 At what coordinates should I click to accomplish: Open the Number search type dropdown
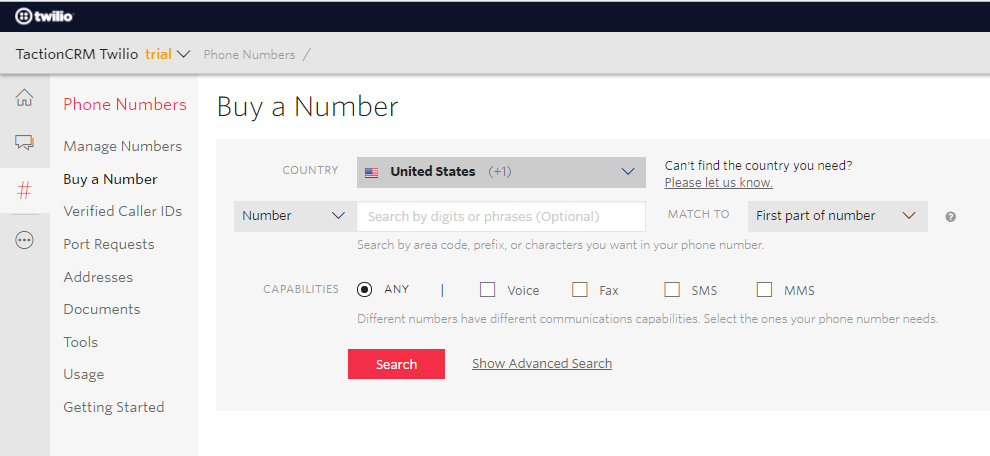click(x=295, y=216)
